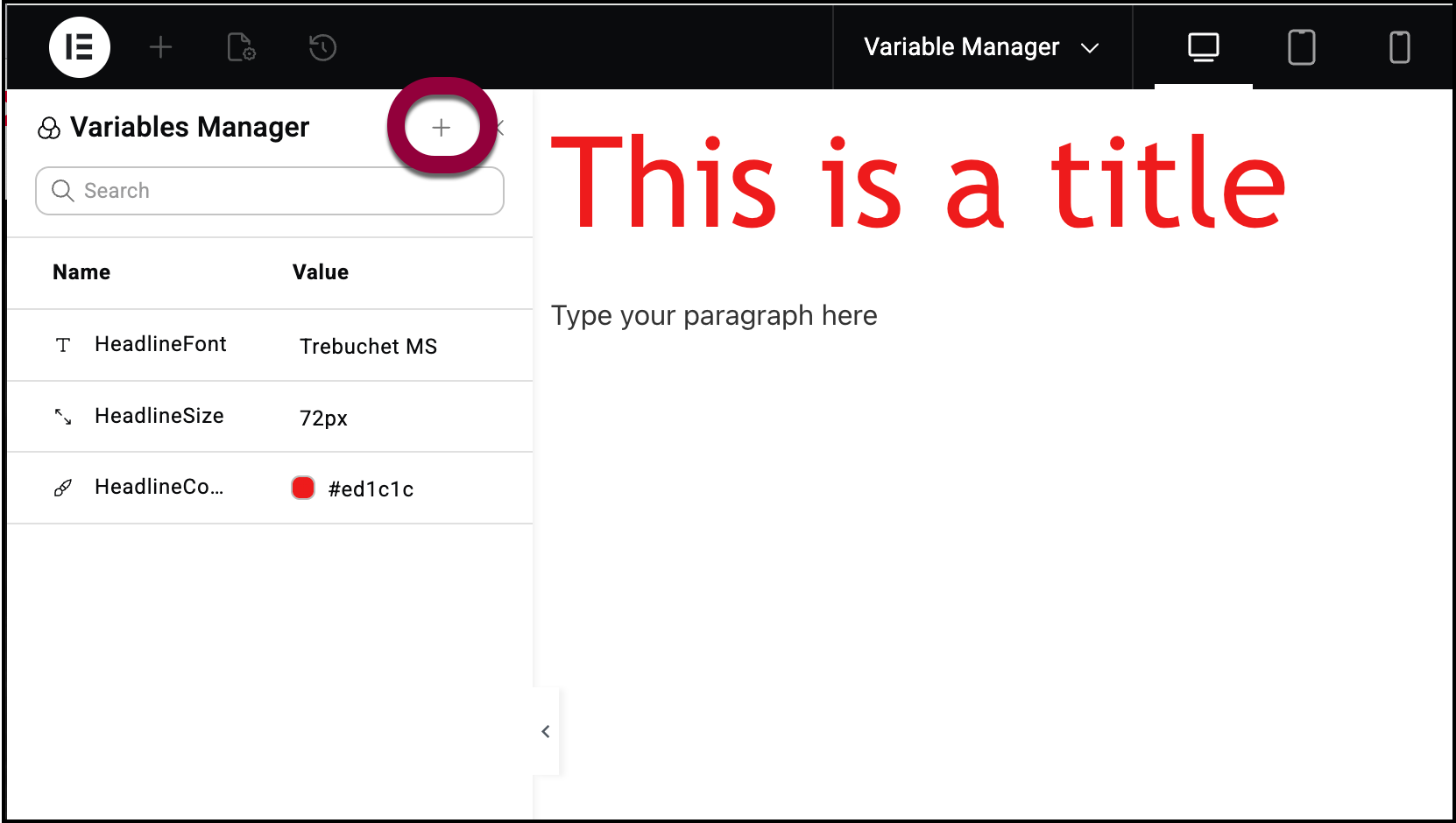Open the page settings document icon
The height and width of the screenshot is (823, 1456).
tap(241, 47)
